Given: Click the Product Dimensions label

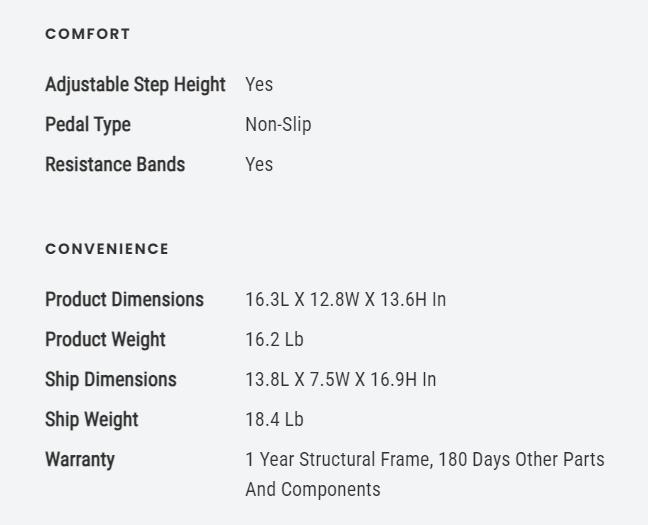Looking at the screenshot, I should coord(124,300).
